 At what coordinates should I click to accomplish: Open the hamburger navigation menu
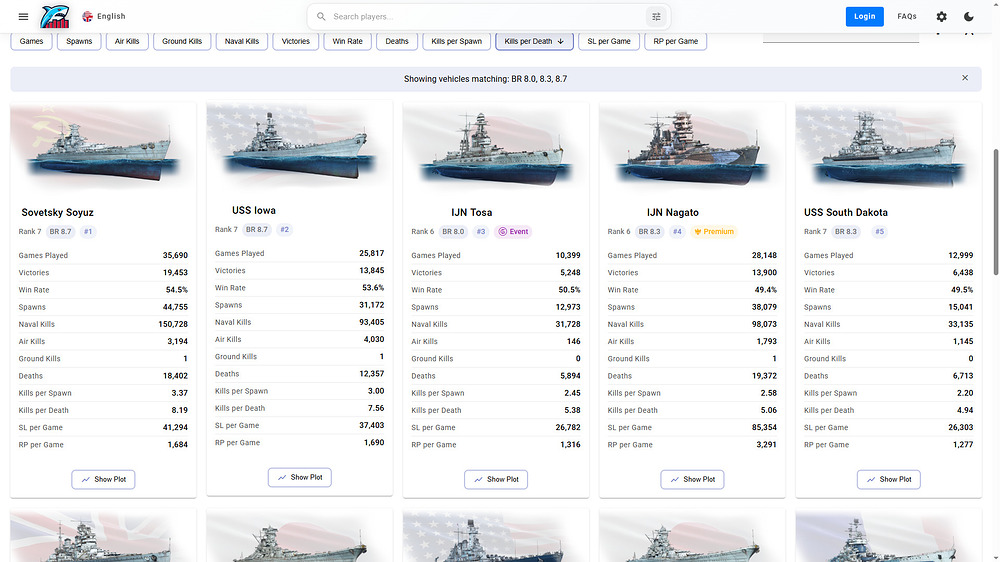(24, 17)
